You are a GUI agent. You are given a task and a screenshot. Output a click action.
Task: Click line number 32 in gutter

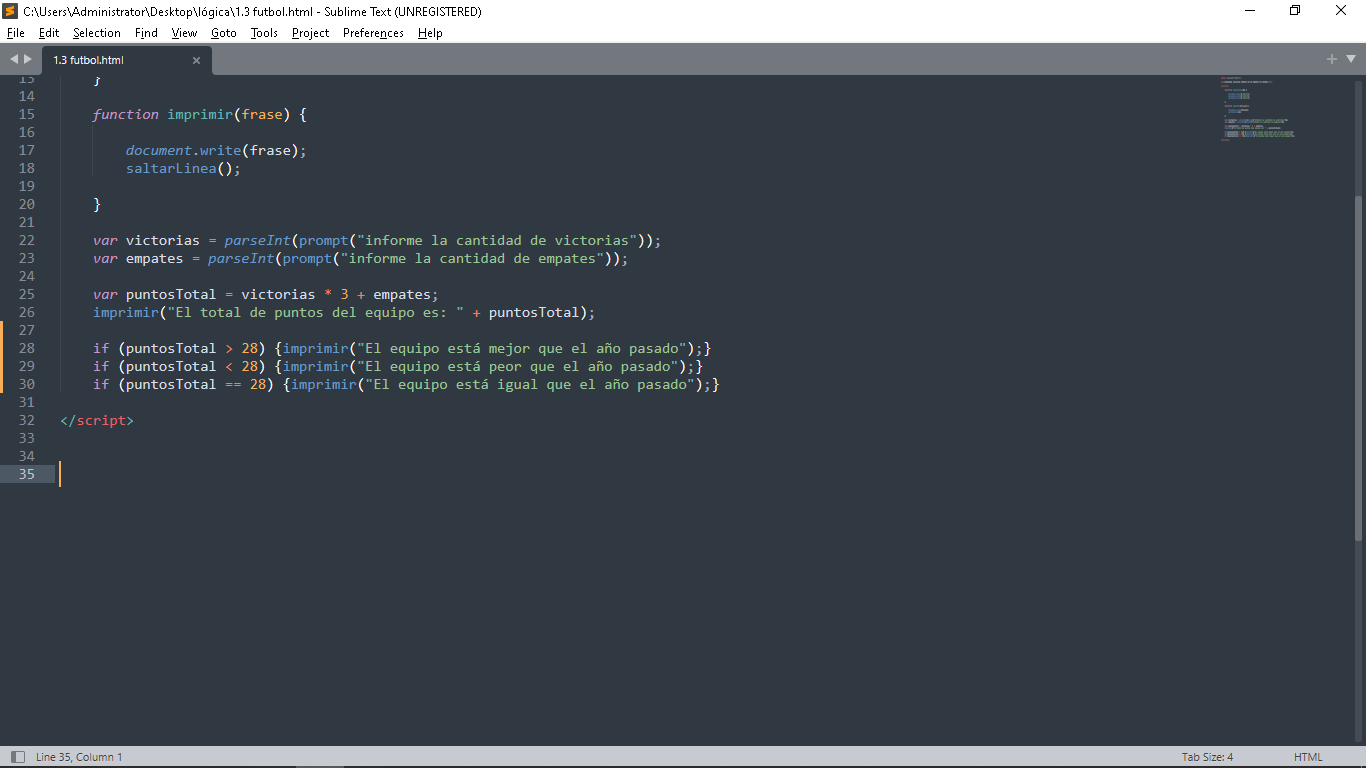click(x=26, y=420)
